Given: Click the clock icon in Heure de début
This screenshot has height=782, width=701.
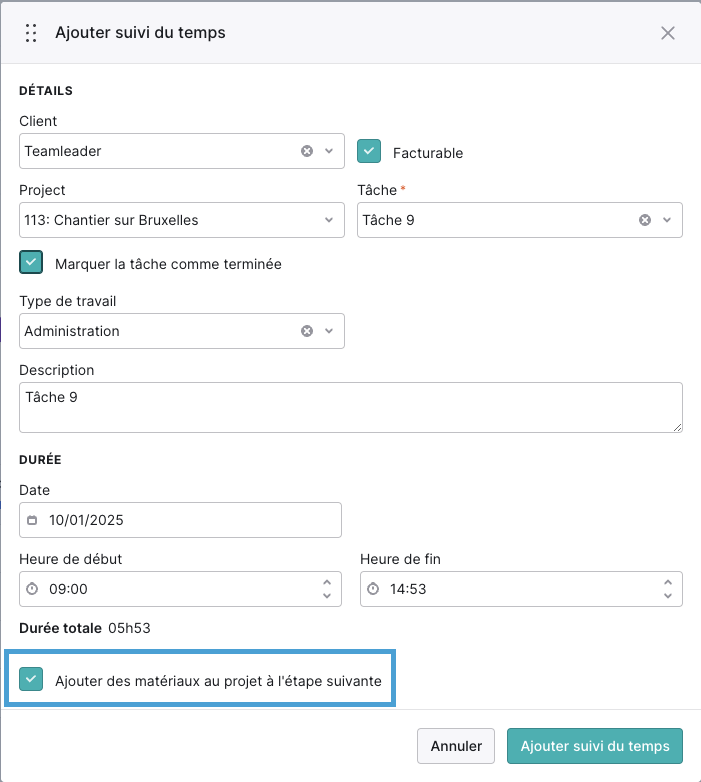Looking at the screenshot, I should pyautogui.click(x=32, y=589).
